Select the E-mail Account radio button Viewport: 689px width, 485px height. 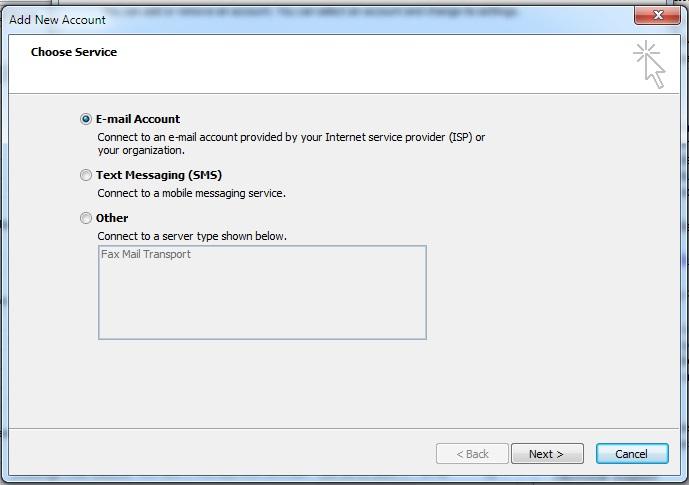[86, 119]
